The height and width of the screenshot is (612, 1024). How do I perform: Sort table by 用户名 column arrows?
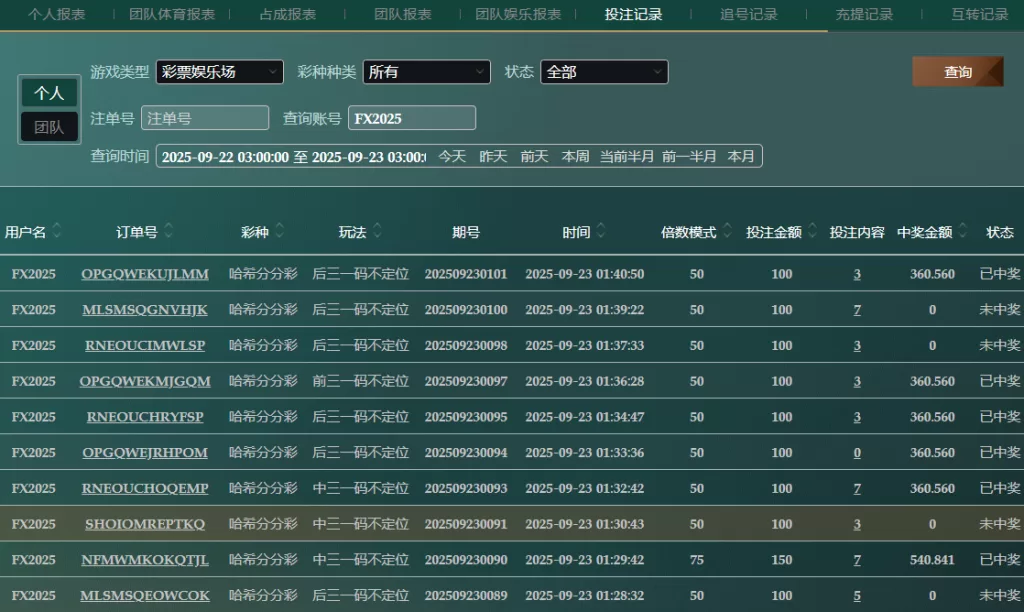pos(57,232)
